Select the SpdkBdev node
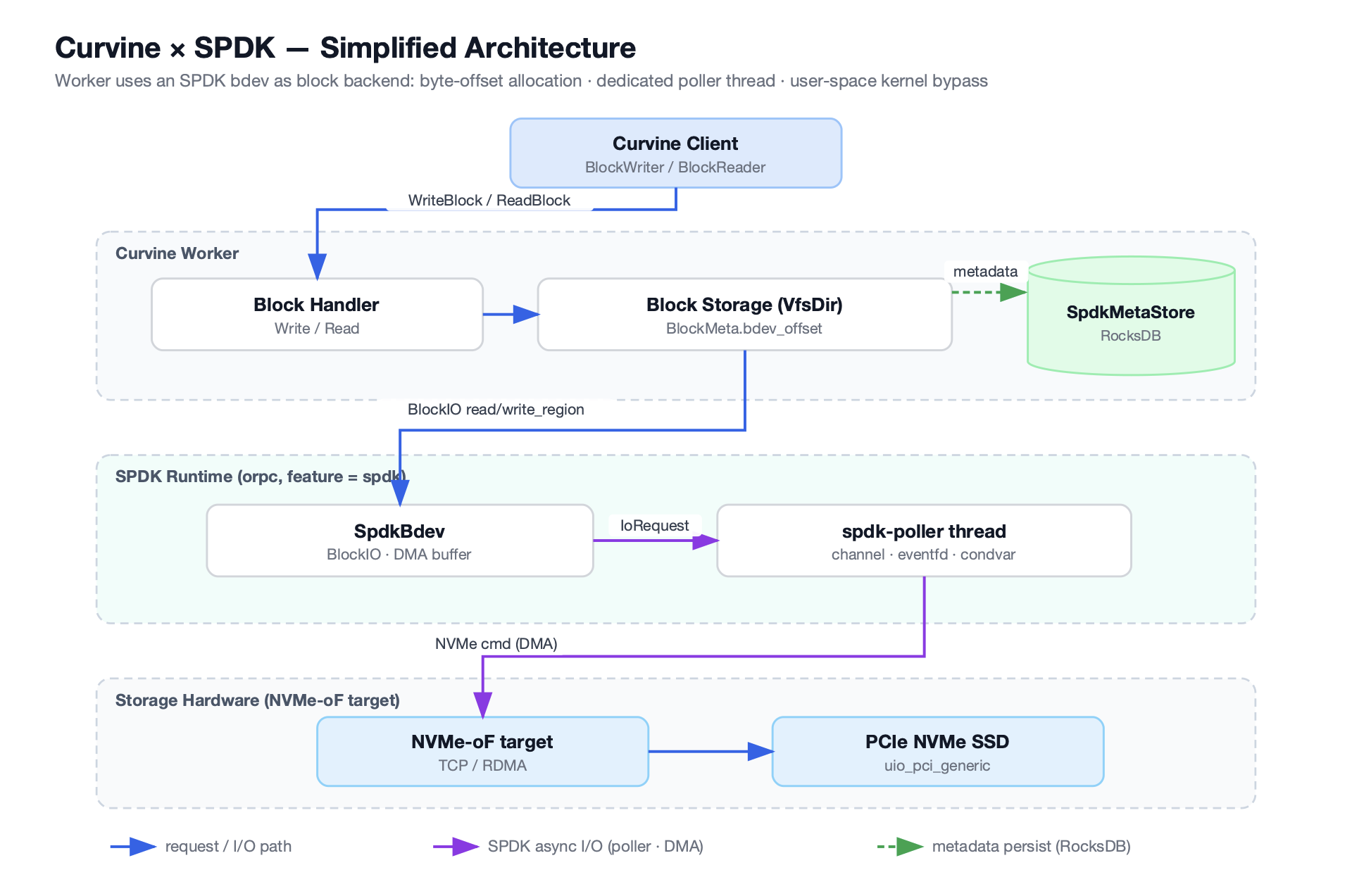The image size is (1352, 896). pyautogui.click(x=400, y=541)
